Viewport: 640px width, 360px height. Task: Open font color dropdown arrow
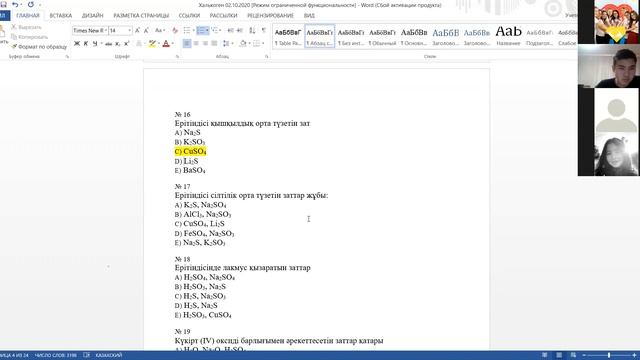[x=172, y=44]
